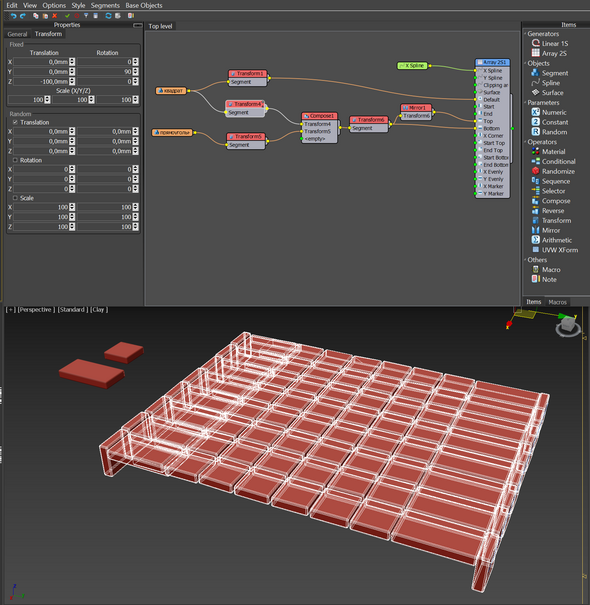Select the Note item under Others
The width and height of the screenshot is (590, 605).
[x=544, y=279]
